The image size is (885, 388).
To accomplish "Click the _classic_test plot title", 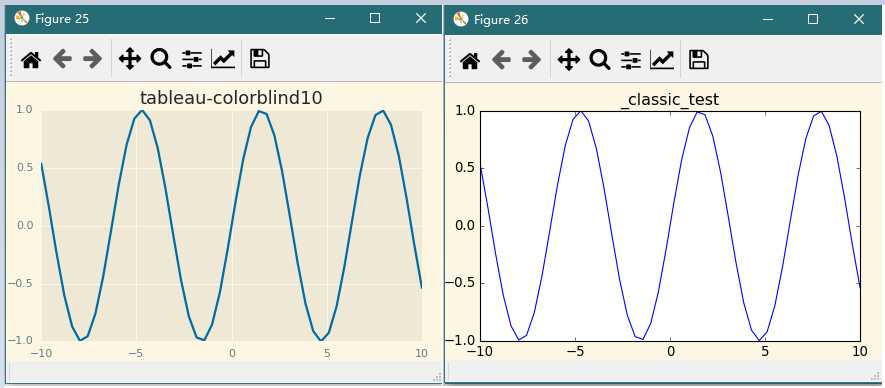I will click(x=670, y=100).
